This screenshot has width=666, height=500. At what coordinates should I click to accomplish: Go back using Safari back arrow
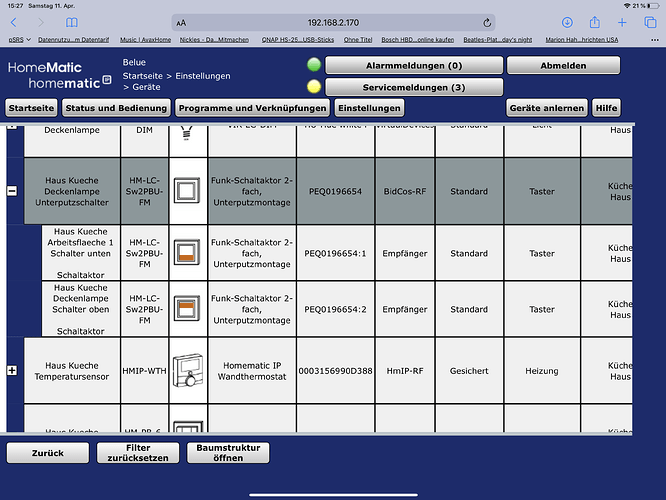(14, 22)
